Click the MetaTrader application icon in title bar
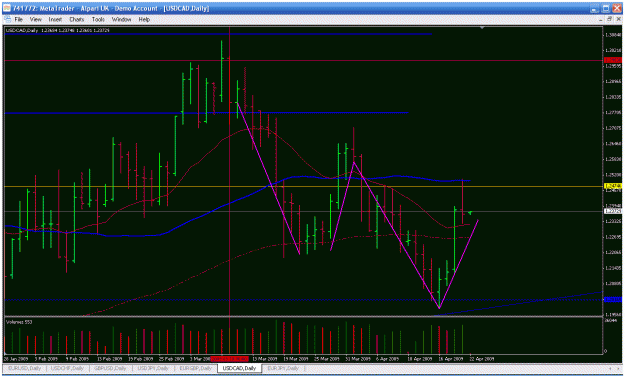The image size is (625, 376). click(7, 8)
